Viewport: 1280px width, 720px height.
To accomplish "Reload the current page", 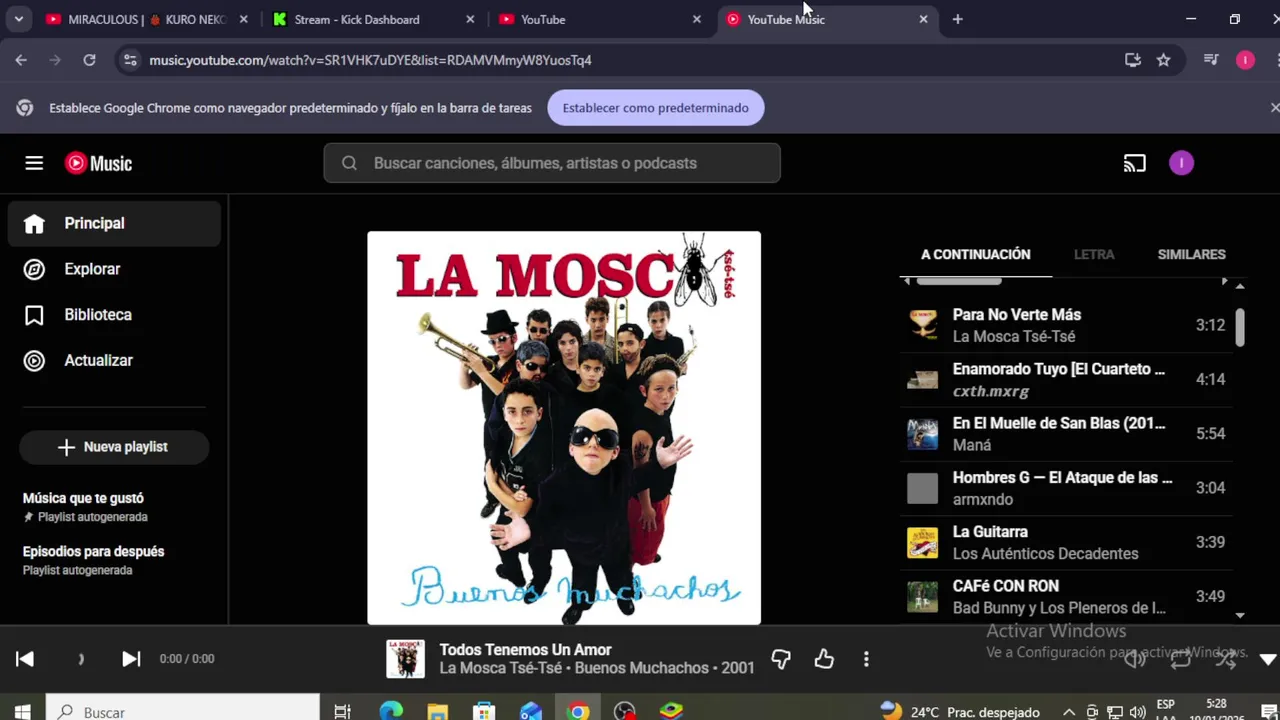I will [89, 60].
